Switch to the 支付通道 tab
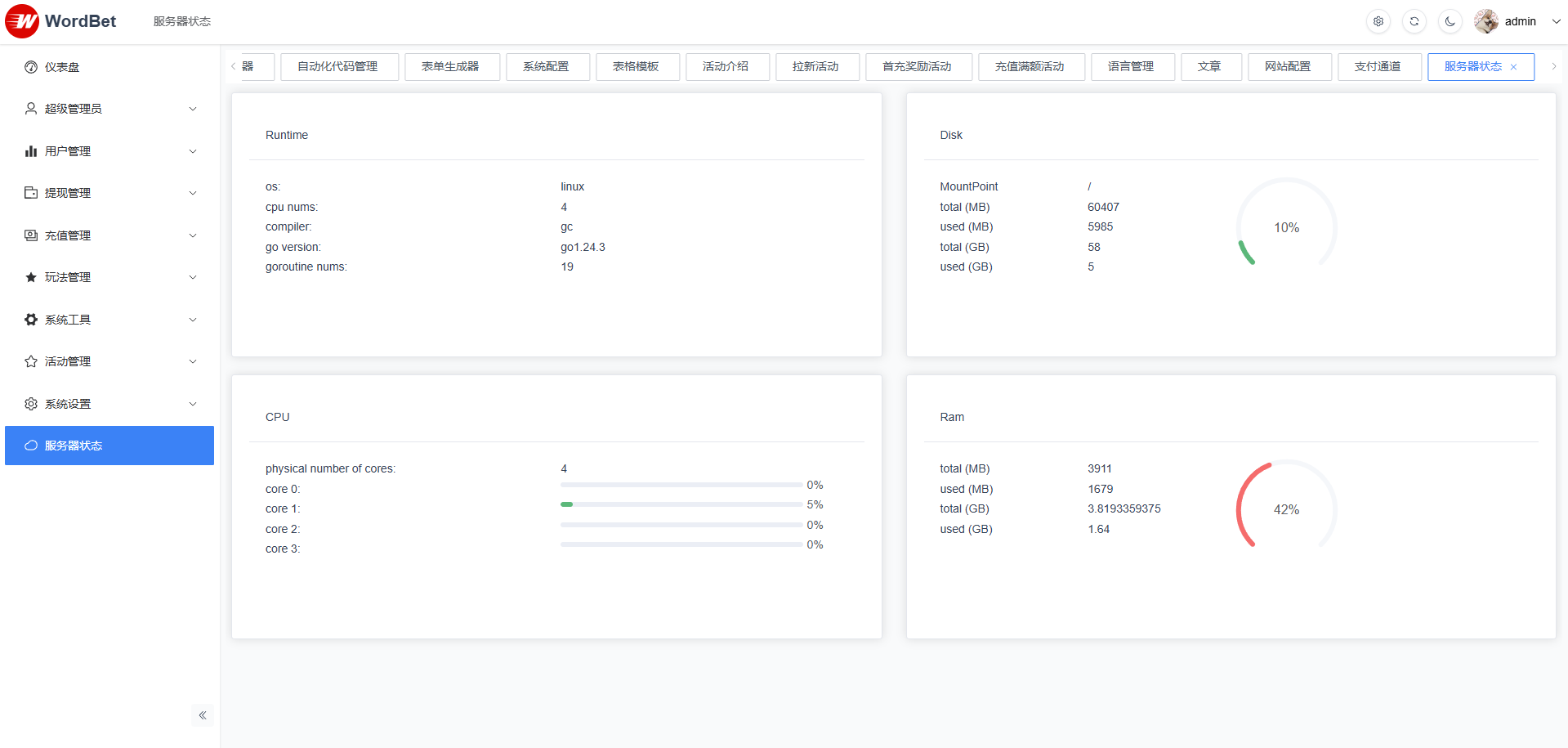 coord(1377,67)
